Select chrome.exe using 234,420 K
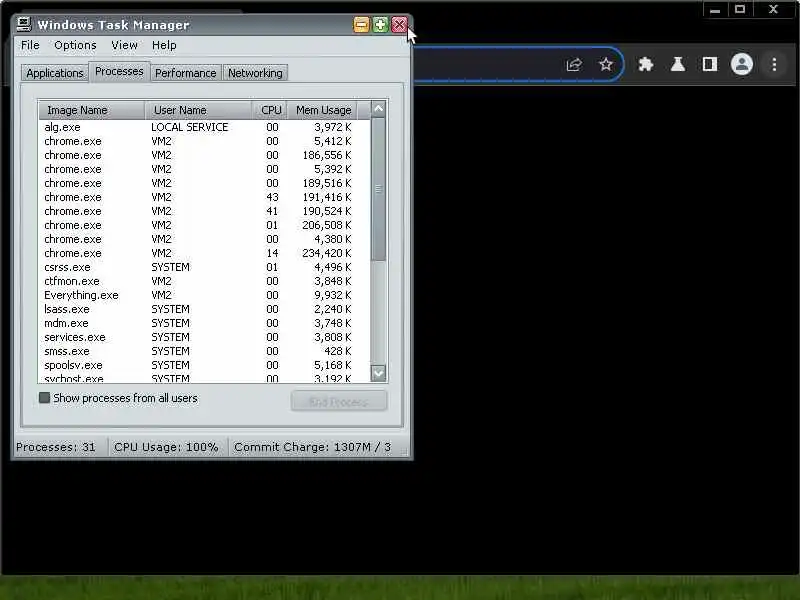The width and height of the screenshot is (800, 600). click(205, 253)
